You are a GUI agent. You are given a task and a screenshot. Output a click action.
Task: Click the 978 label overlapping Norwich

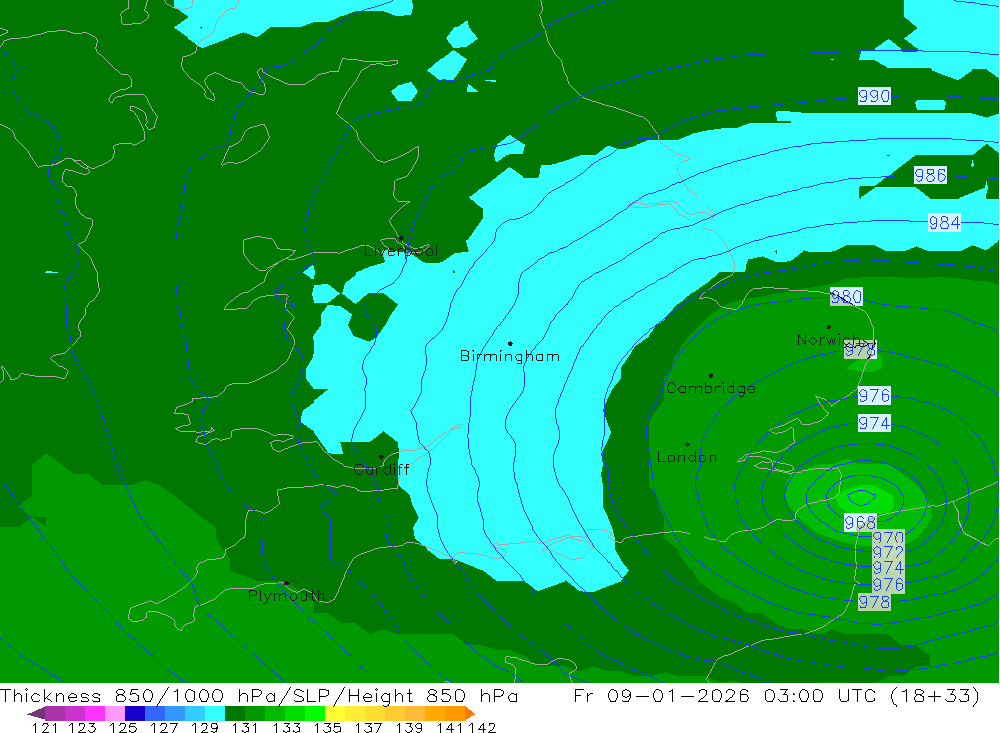(x=860, y=350)
